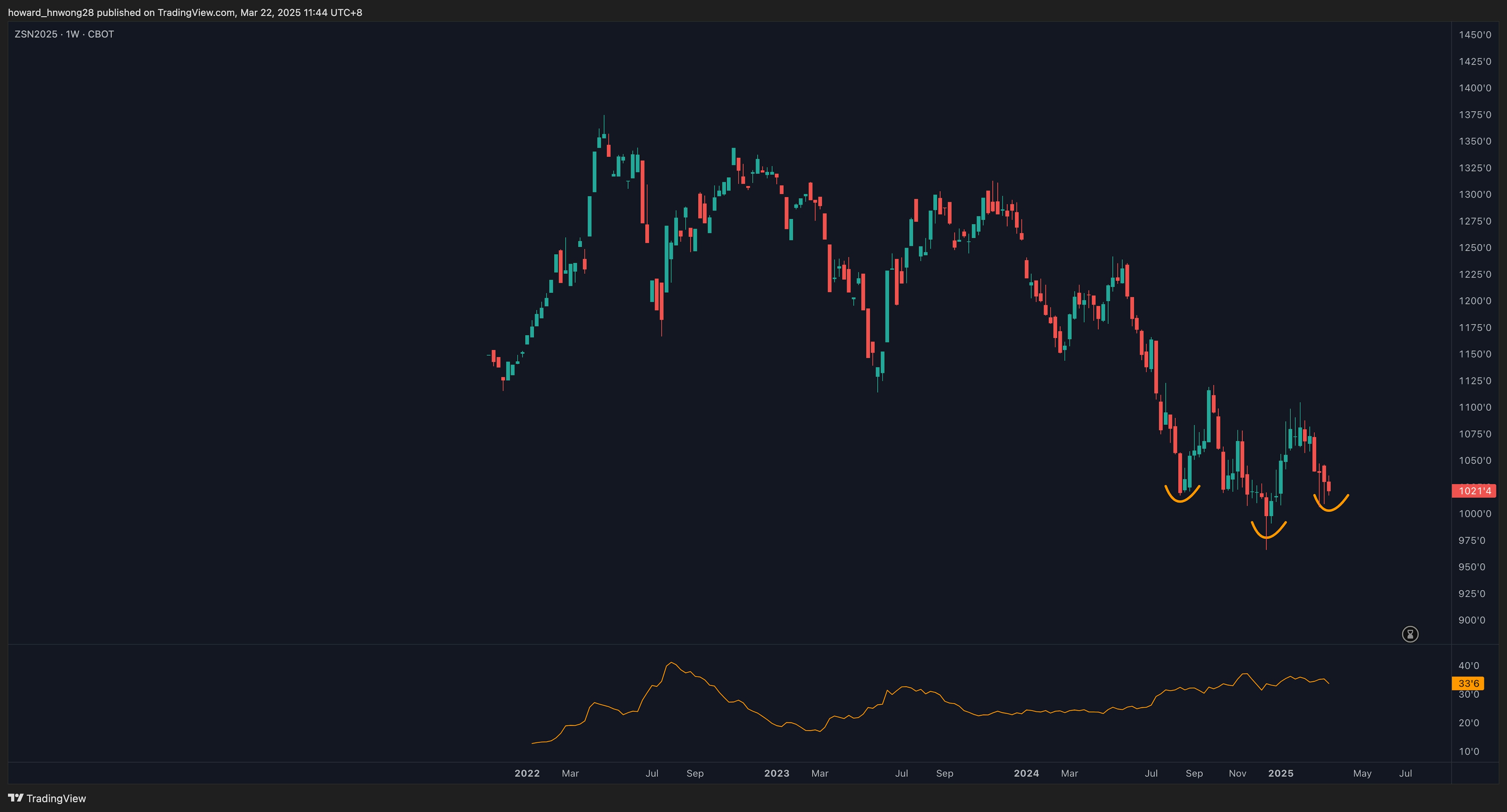Viewport: 1507px width, 812px height.
Task: Click the 40'0 label on the indicator scale
Action: click(x=1469, y=665)
